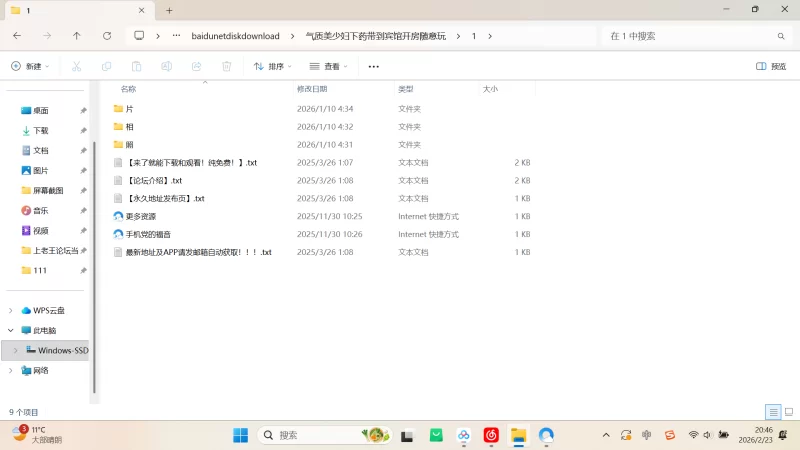Open the Start menu on the taskbar

pos(241,435)
